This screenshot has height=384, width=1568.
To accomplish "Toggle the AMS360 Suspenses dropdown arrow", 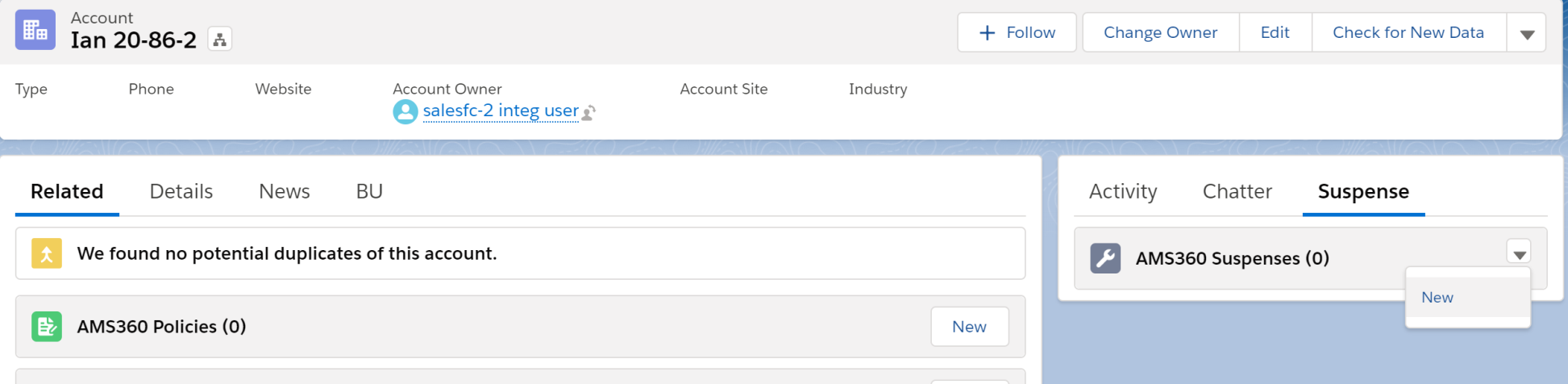I will coord(1519,254).
